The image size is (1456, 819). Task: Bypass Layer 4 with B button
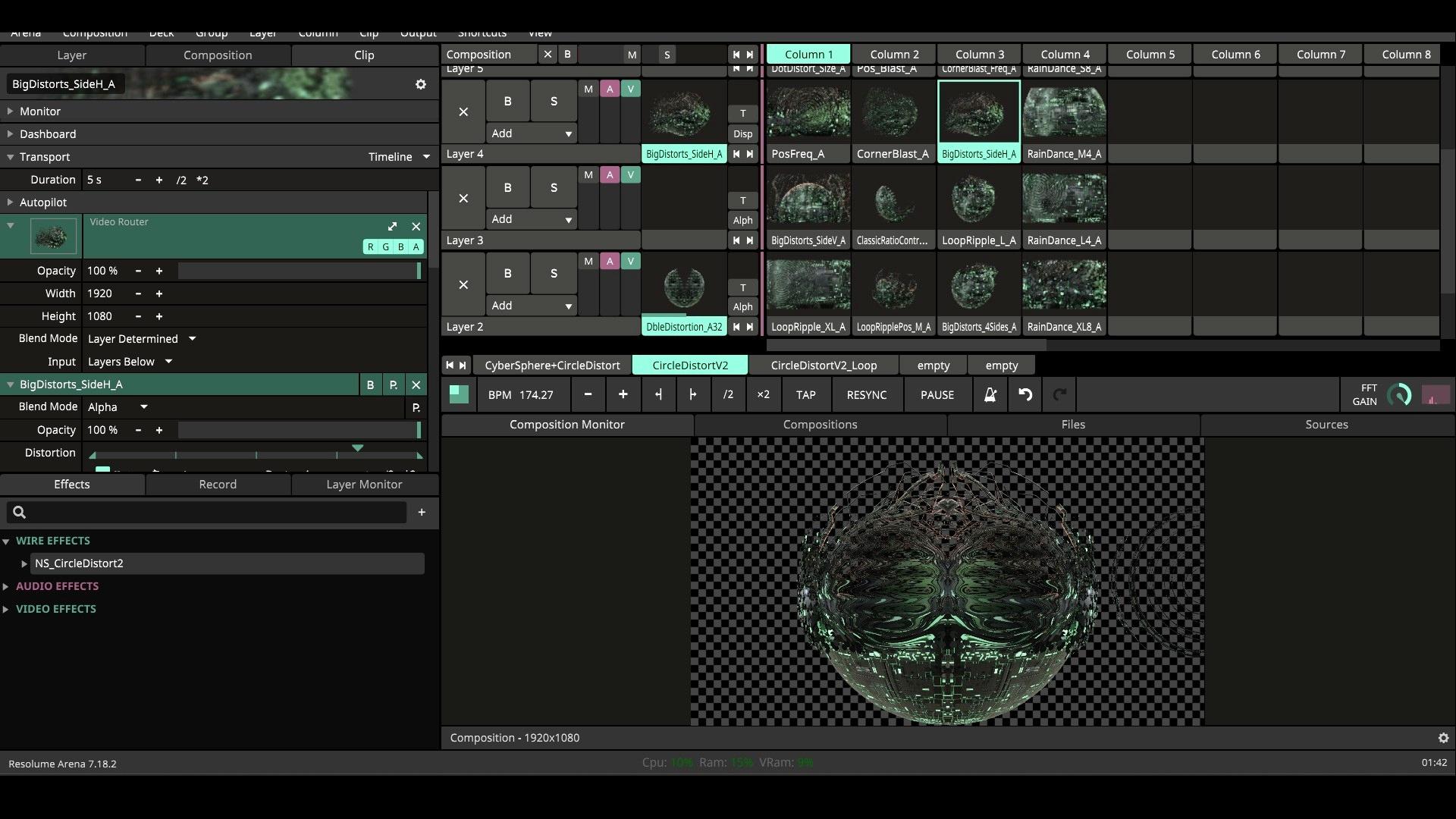(x=507, y=101)
